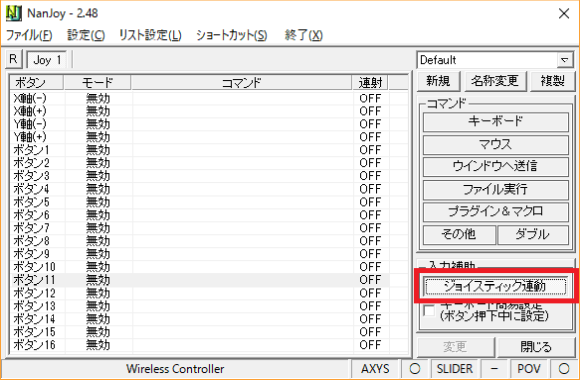Select the ボタン8 row
This screenshot has width=580, height=380.
click(x=200, y=241)
